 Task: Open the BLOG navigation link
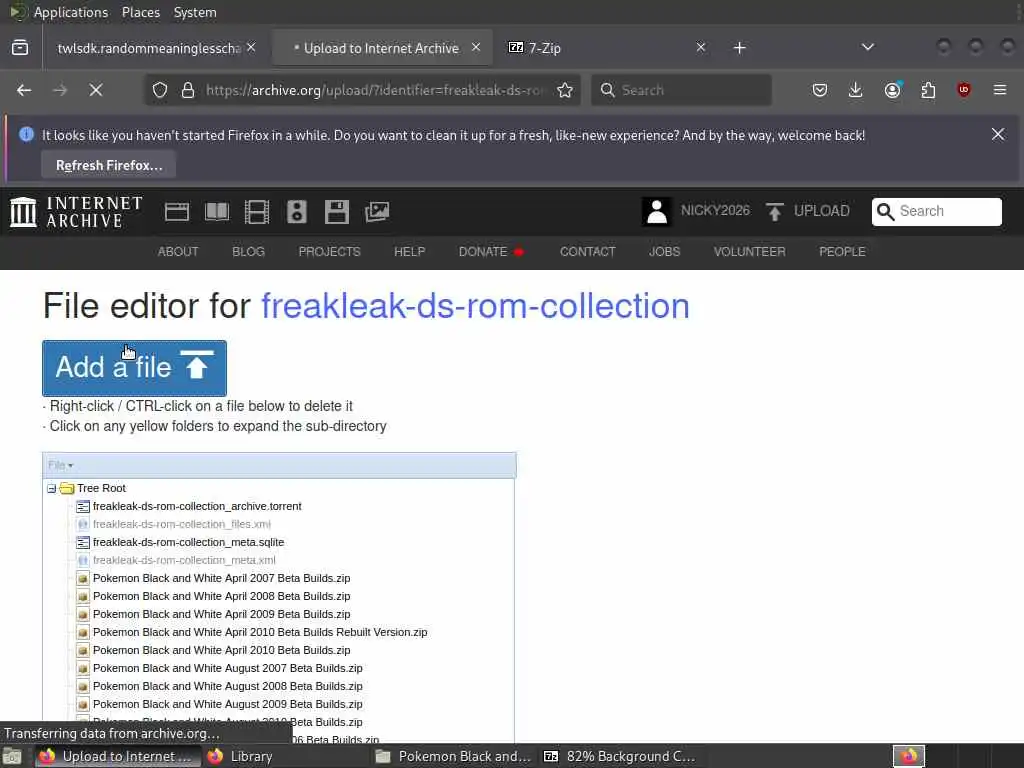248,252
